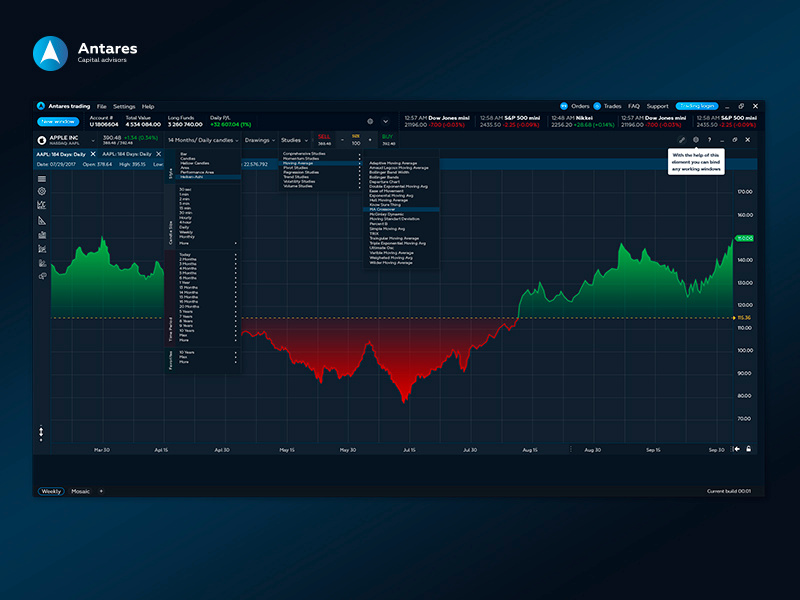Select MA Crossover study
Image resolution: width=800 pixels, height=600 pixels.
point(401,210)
